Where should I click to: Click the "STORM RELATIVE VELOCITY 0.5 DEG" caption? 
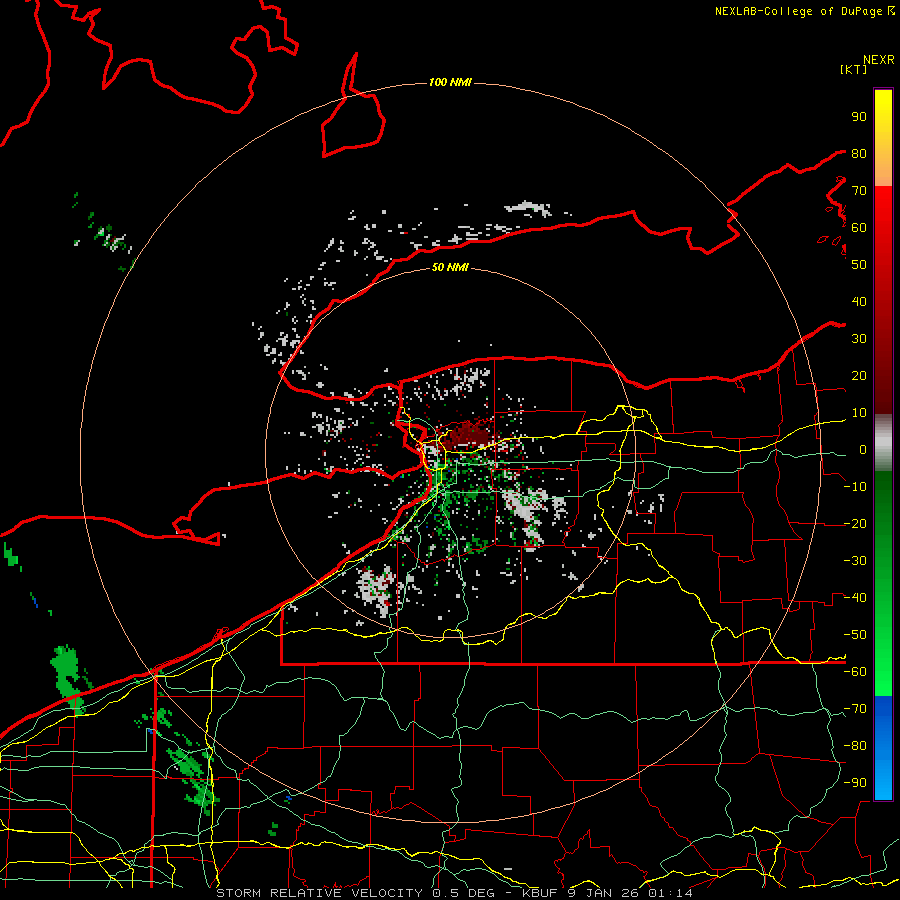(354, 893)
